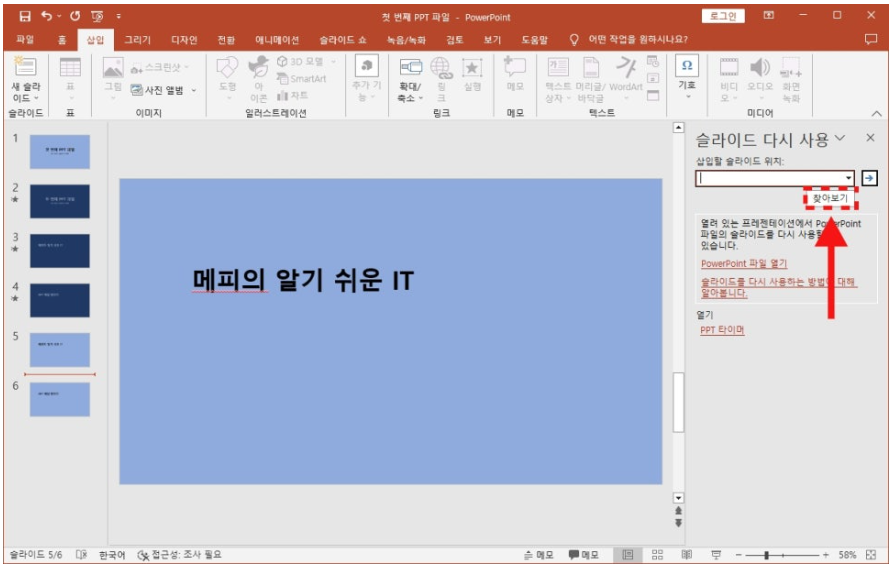Select slide 1 thumbnail

pos(60,151)
